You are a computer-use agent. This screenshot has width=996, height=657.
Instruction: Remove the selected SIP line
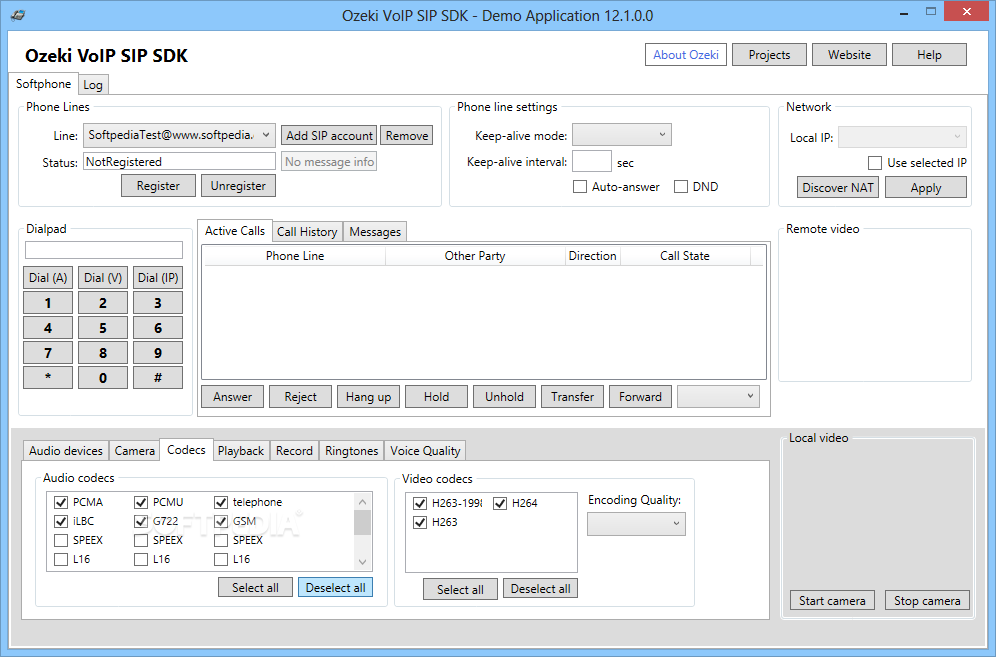[x=407, y=135]
